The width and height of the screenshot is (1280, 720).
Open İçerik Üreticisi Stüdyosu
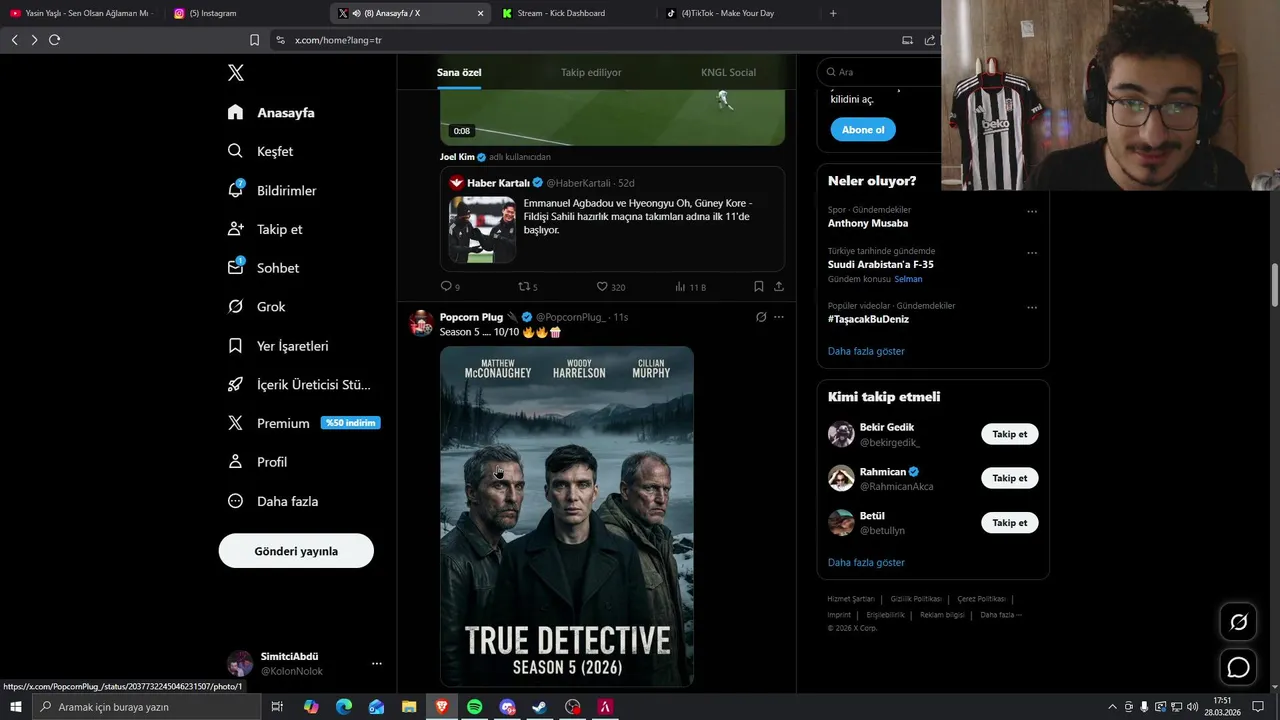coord(299,385)
